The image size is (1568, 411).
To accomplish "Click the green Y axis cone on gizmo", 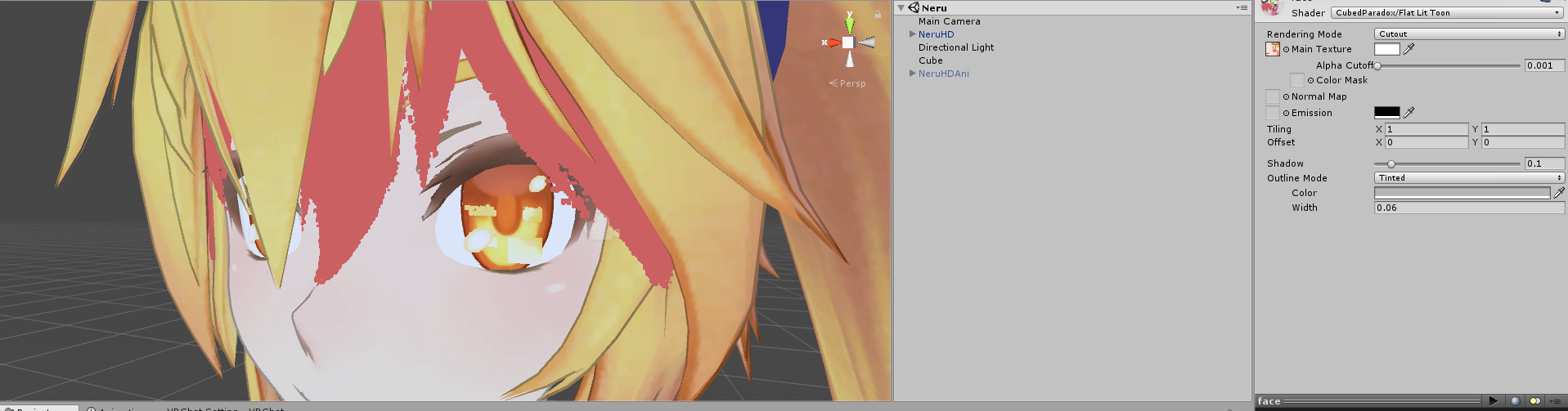I will [849, 25].
